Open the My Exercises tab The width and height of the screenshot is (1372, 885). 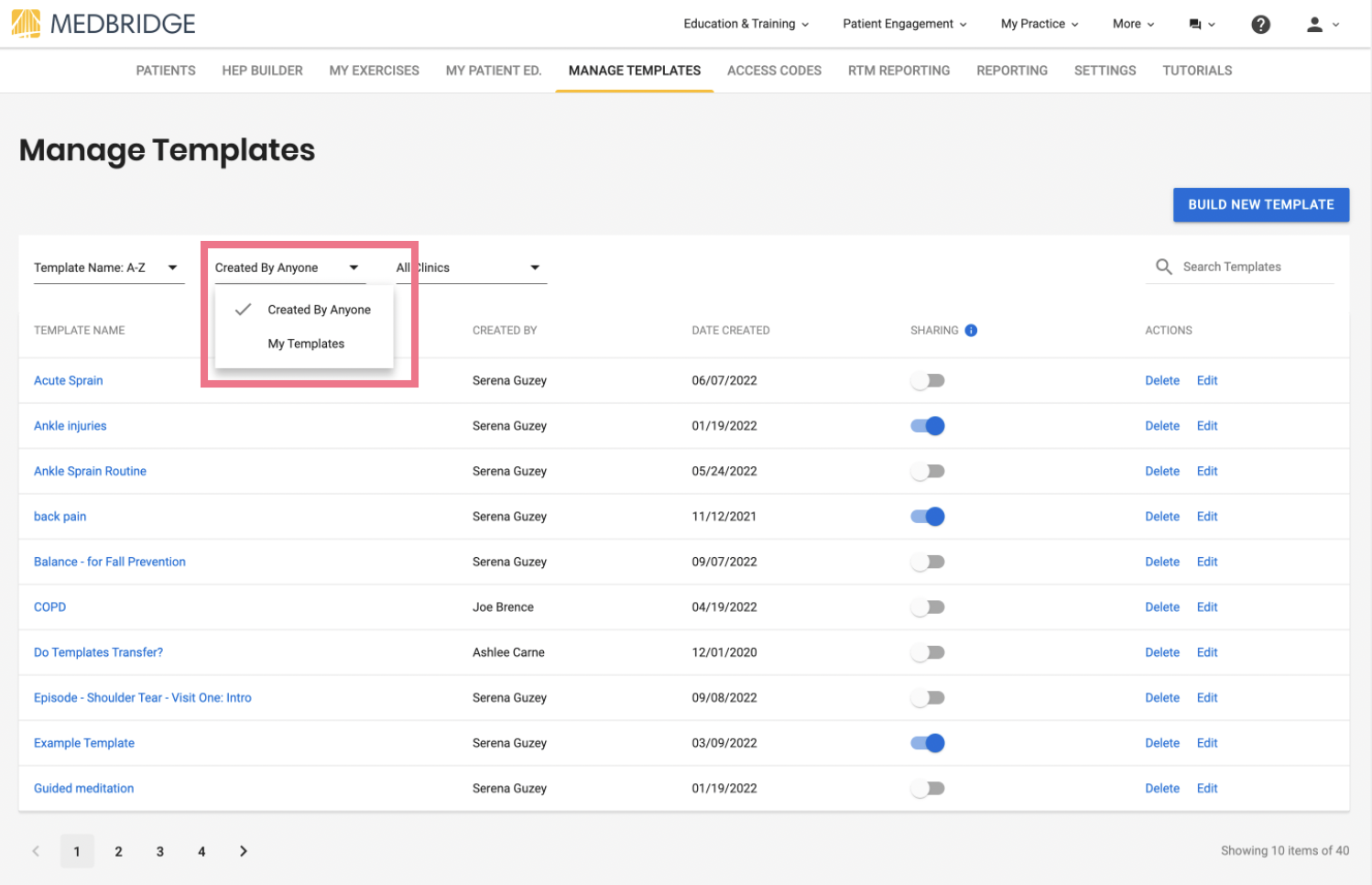[x=374, y=71]
